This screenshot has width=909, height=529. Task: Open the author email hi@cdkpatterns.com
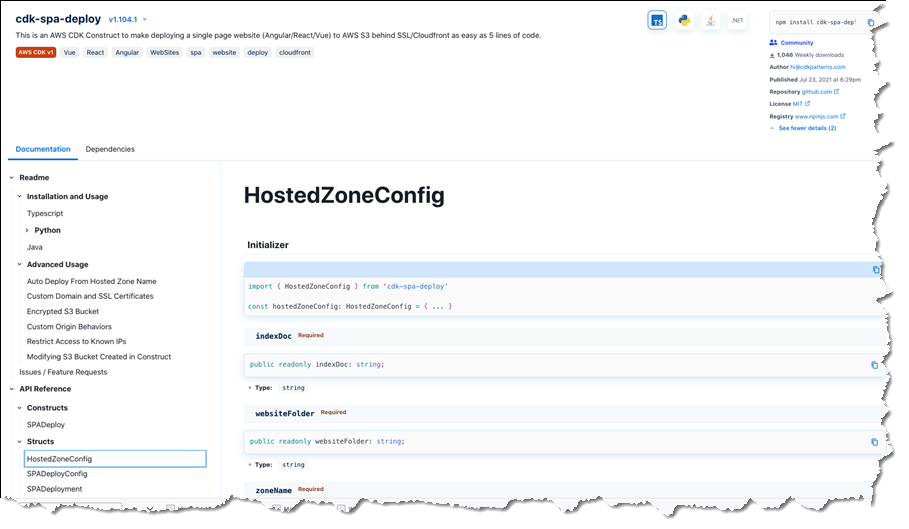[x=818, y=67]
